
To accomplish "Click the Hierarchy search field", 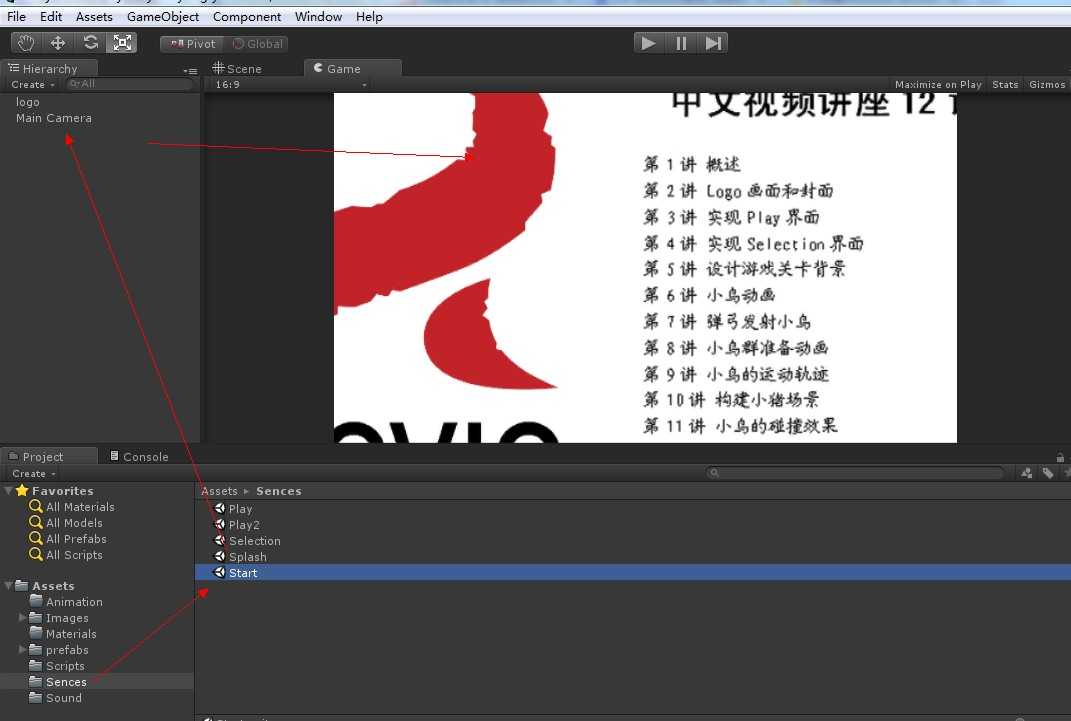I will click(x=130, y=84).
